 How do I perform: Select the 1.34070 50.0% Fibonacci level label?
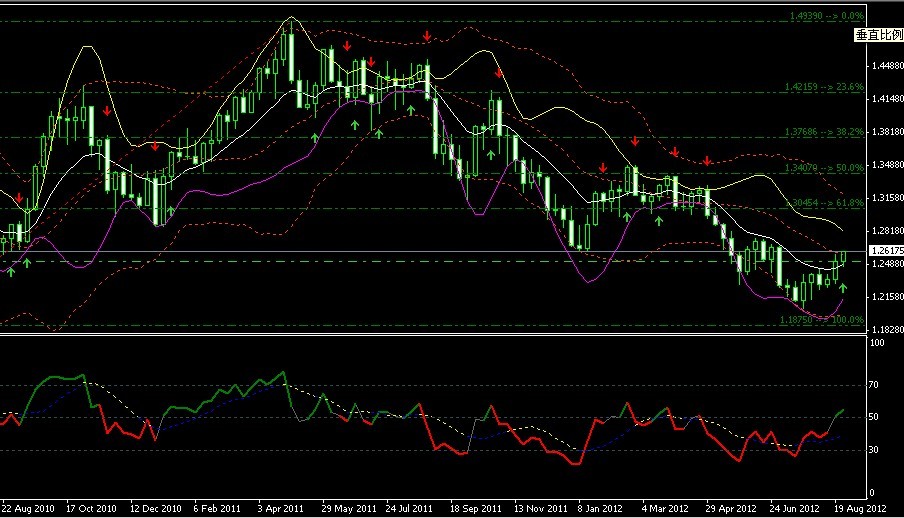click(x=824, y=168)
